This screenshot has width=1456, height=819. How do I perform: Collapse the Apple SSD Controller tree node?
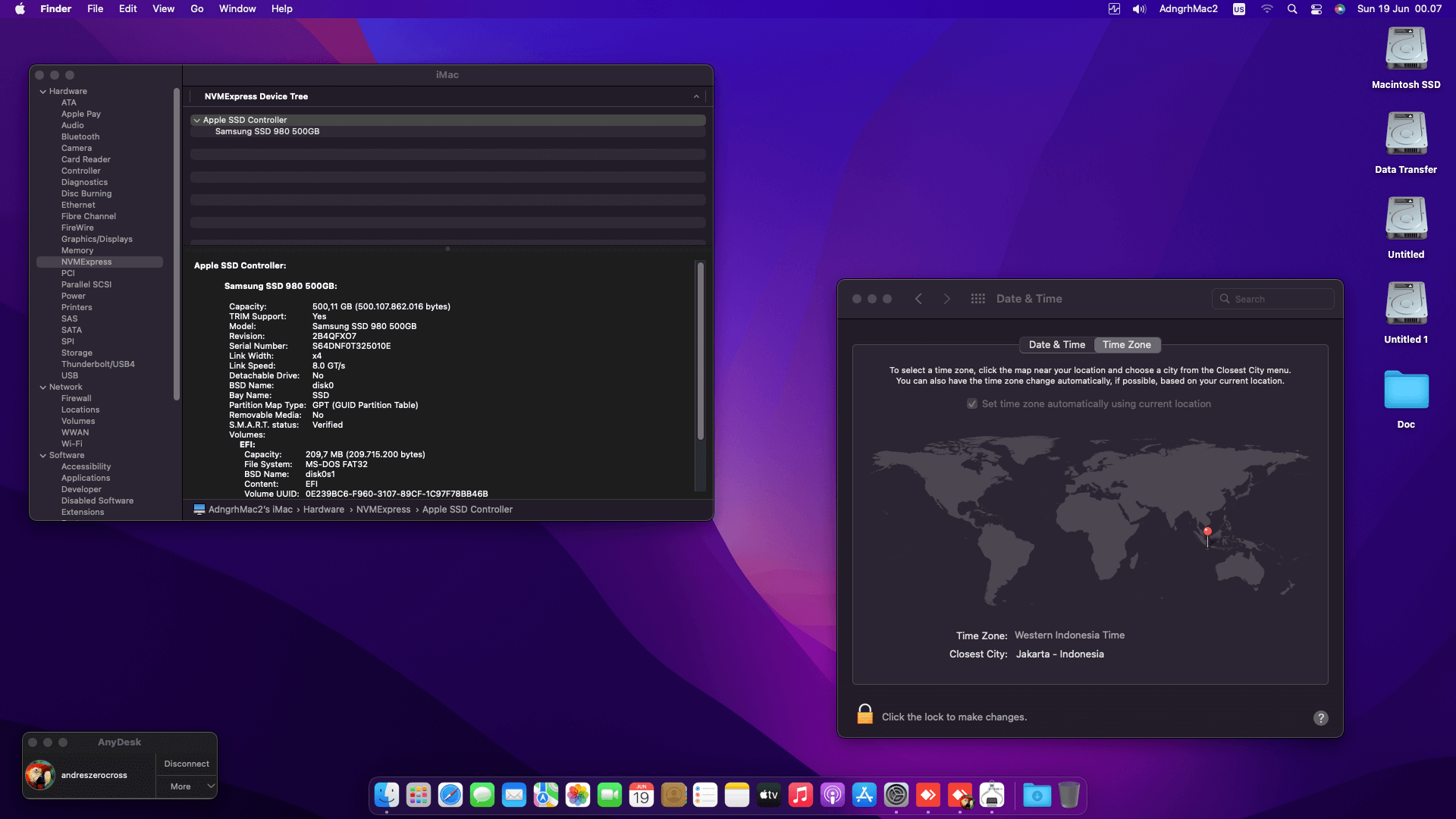[197, 121]
